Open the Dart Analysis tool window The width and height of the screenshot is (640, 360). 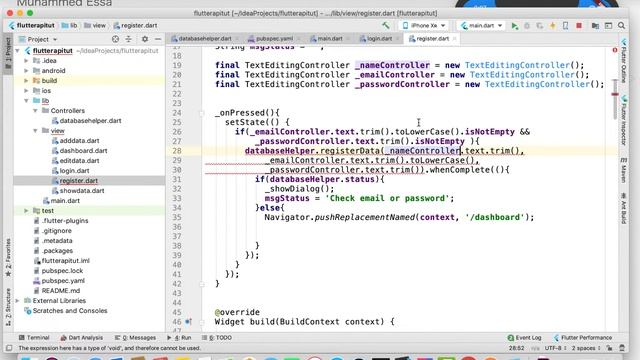click(82, 338)
